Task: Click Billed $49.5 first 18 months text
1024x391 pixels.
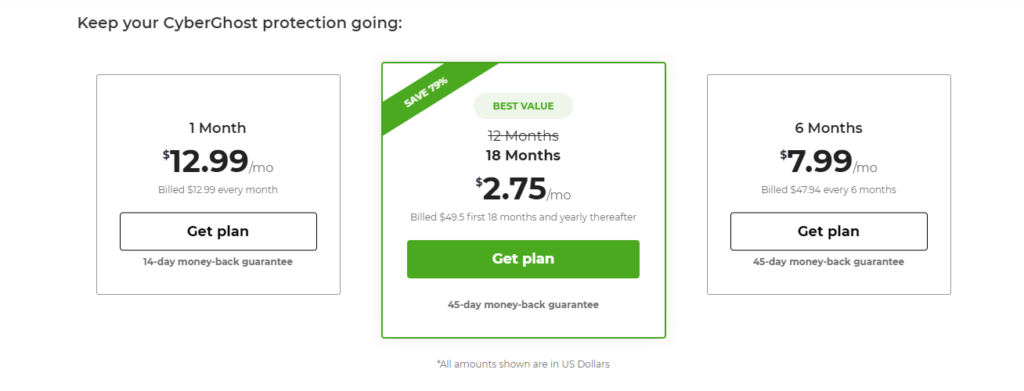Action: (x=523, y=217)
